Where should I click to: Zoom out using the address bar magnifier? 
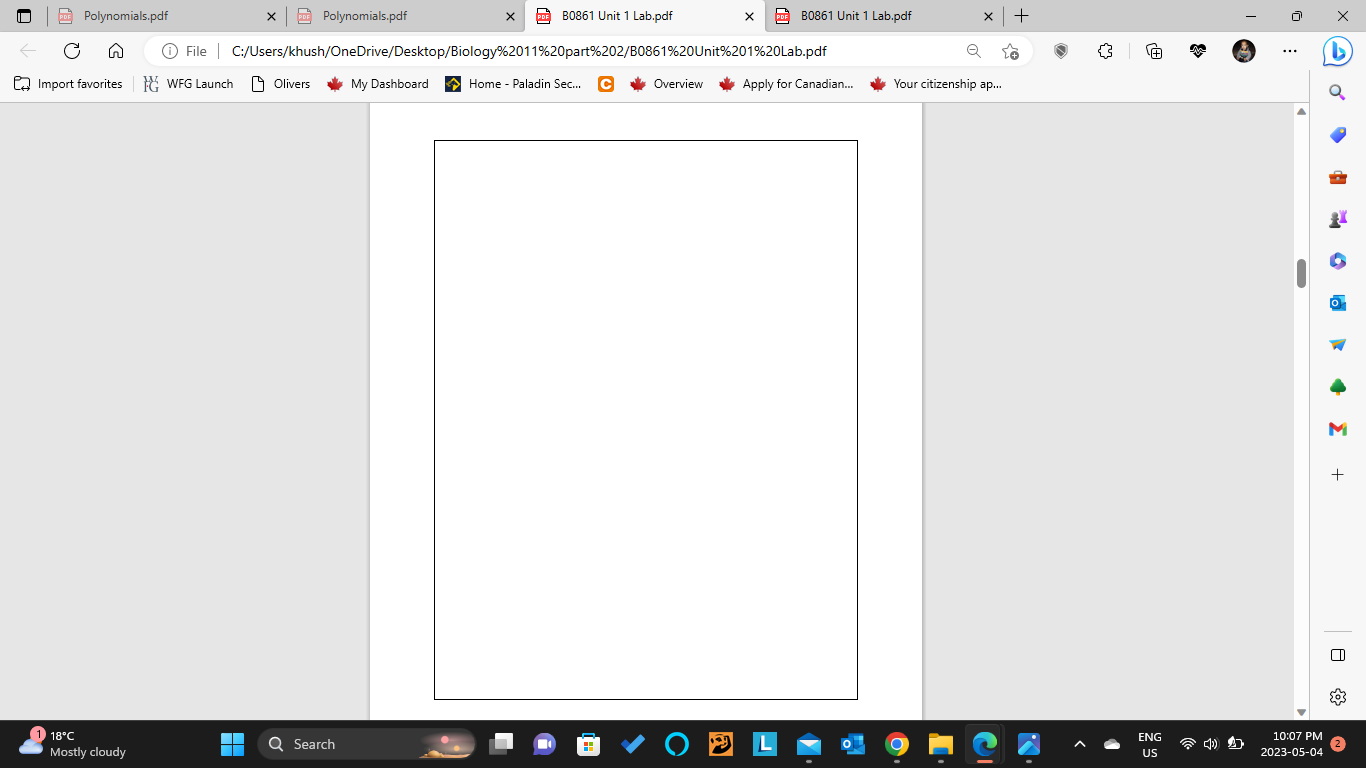tap(973, 51)
